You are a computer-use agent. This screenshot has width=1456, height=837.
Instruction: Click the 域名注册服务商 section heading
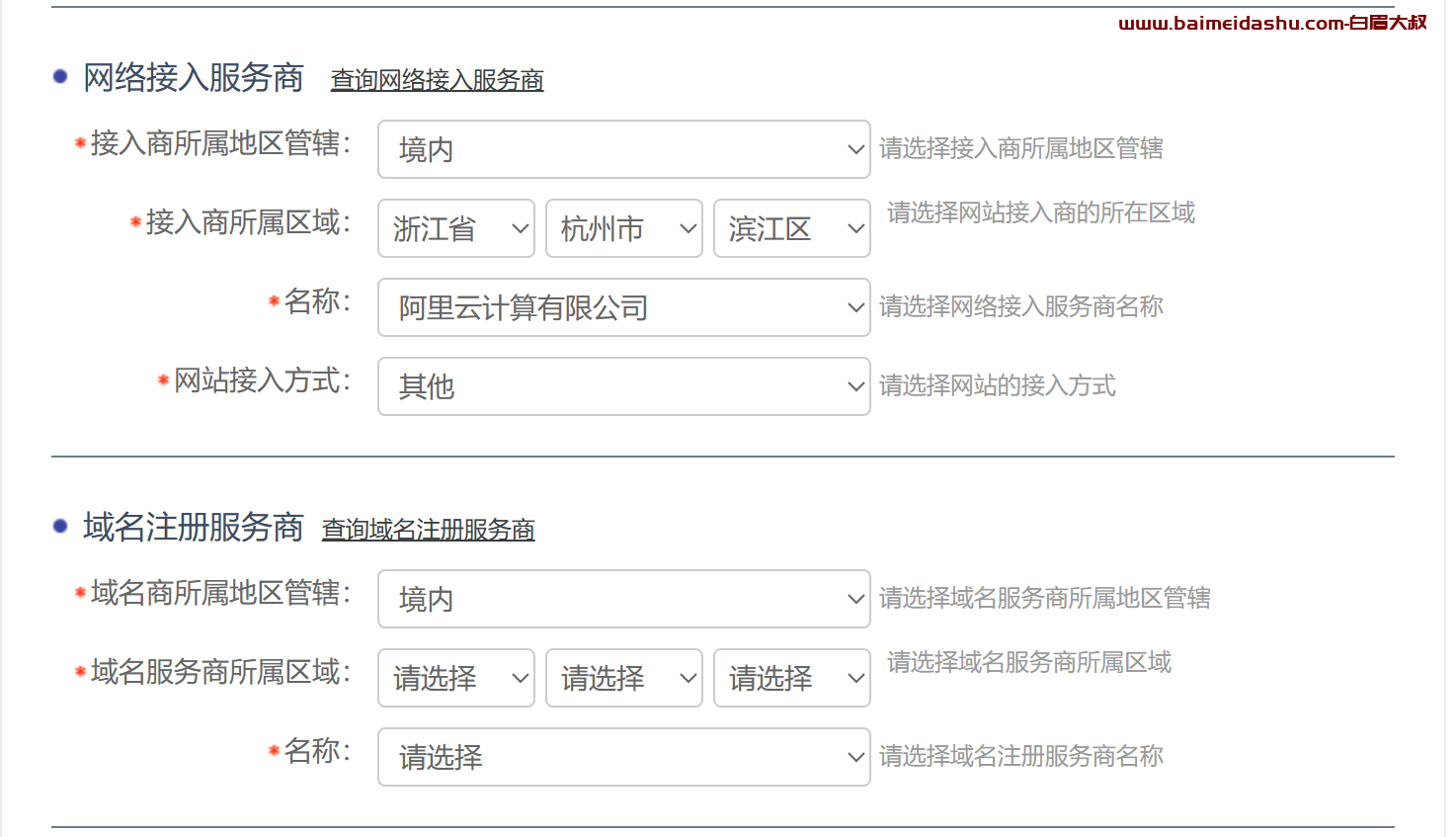193,527
